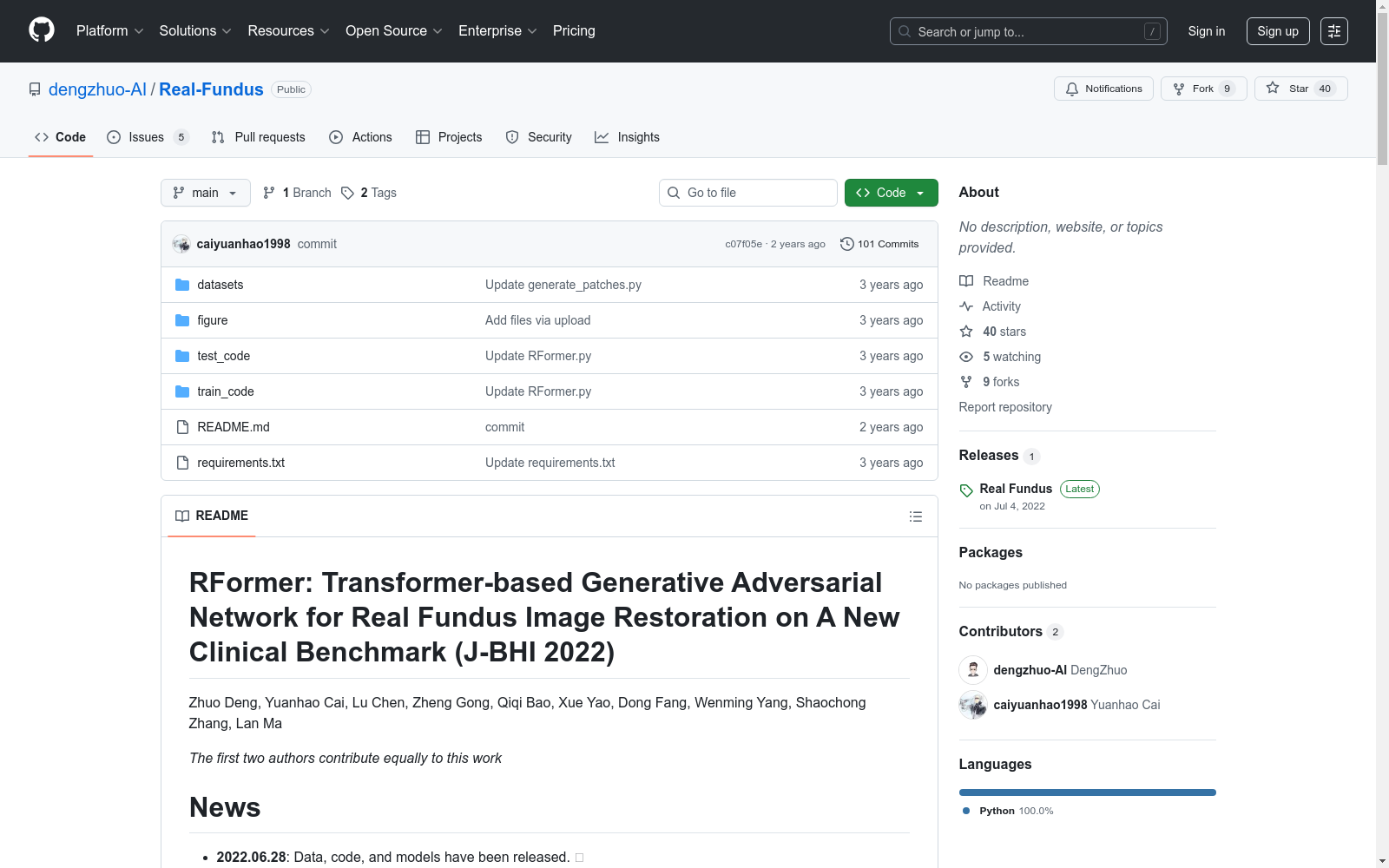This screenshot has height=868, width=1389.
Task: Open the Pricing page
Action: pos(574,31)
